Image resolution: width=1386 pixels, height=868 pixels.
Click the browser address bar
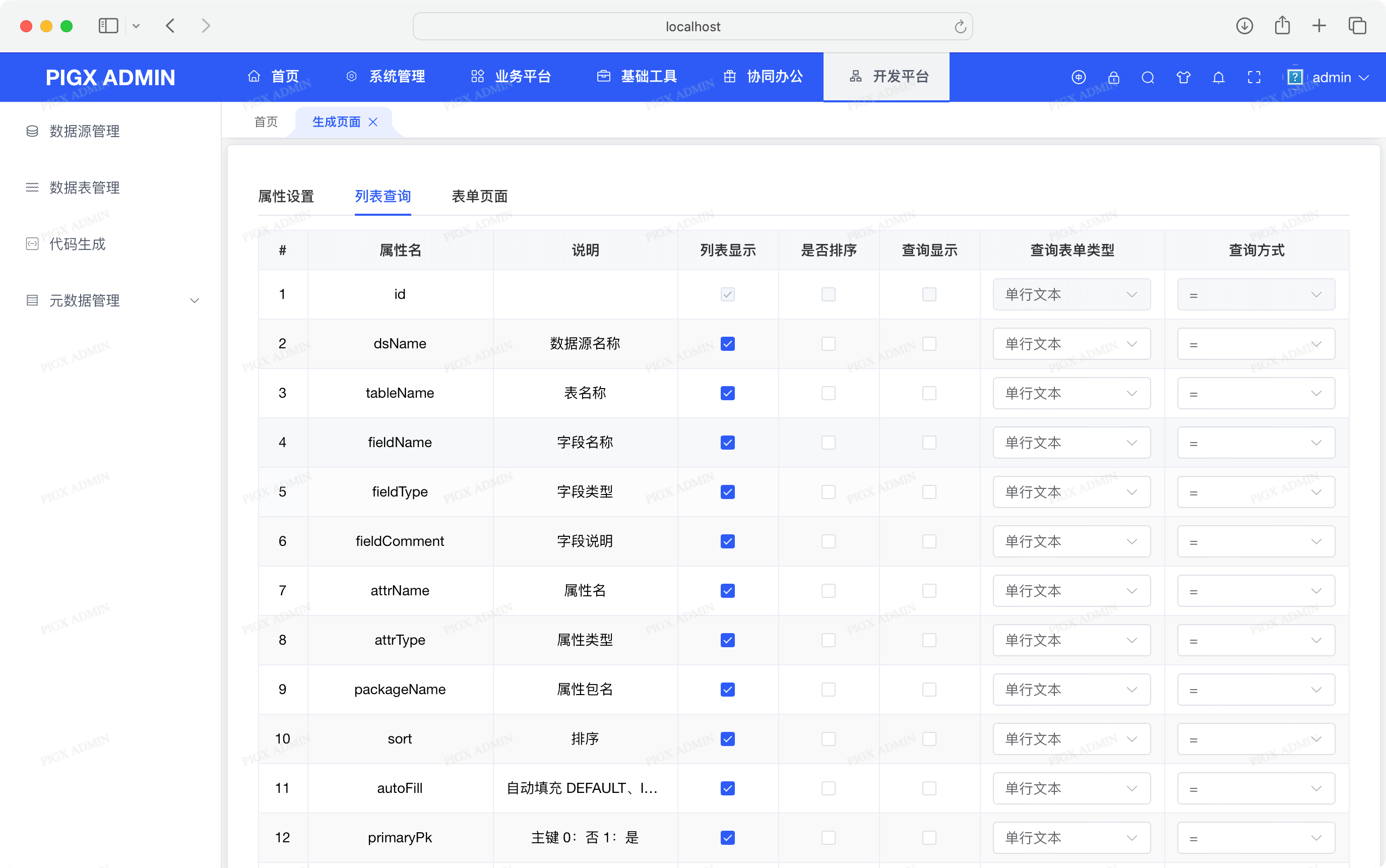point(692,26)
